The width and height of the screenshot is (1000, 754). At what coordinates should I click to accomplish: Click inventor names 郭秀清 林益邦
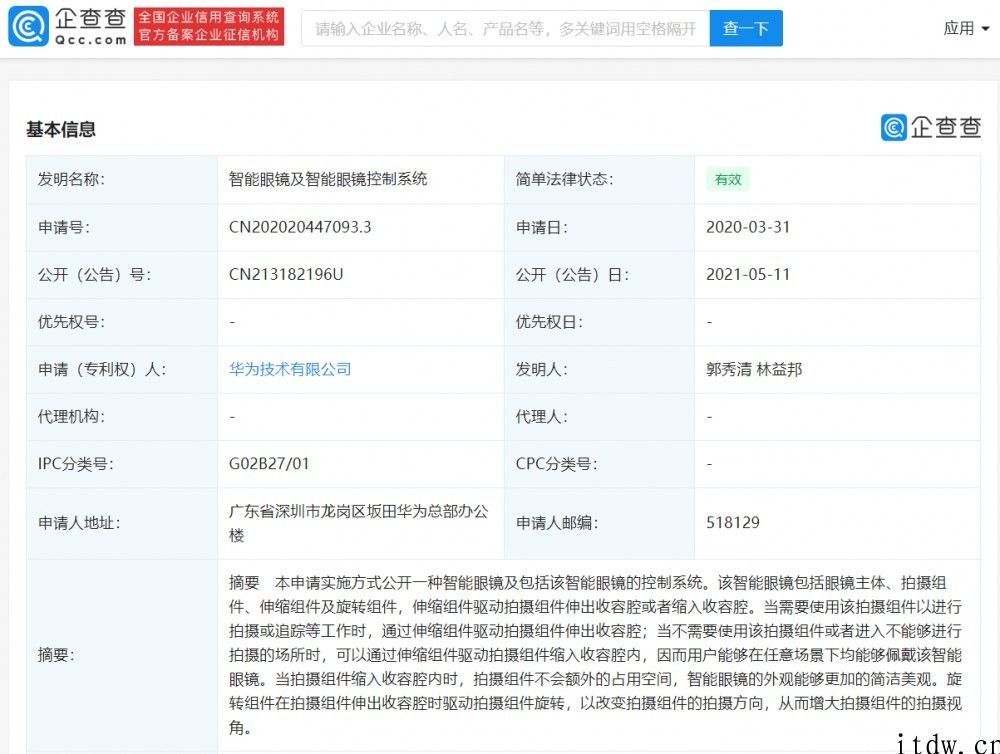pyautogui.click(x=754, y=369)
